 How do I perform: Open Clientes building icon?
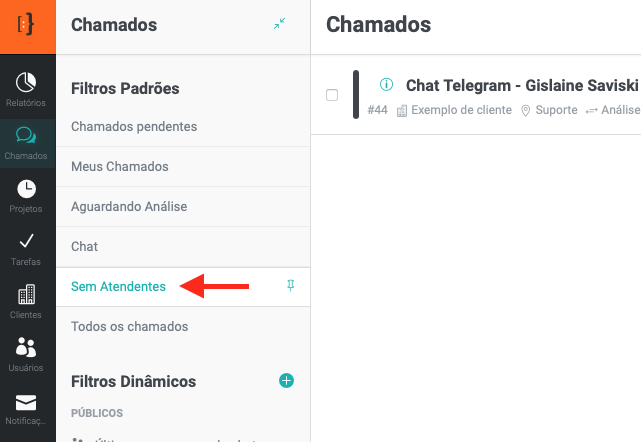click(27, 300)
